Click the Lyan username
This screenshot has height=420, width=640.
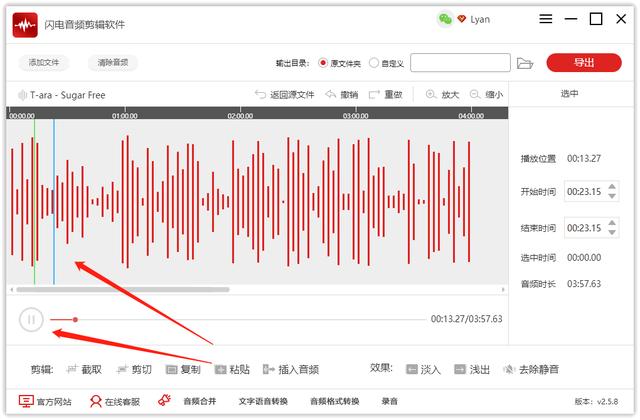[480, 19]
